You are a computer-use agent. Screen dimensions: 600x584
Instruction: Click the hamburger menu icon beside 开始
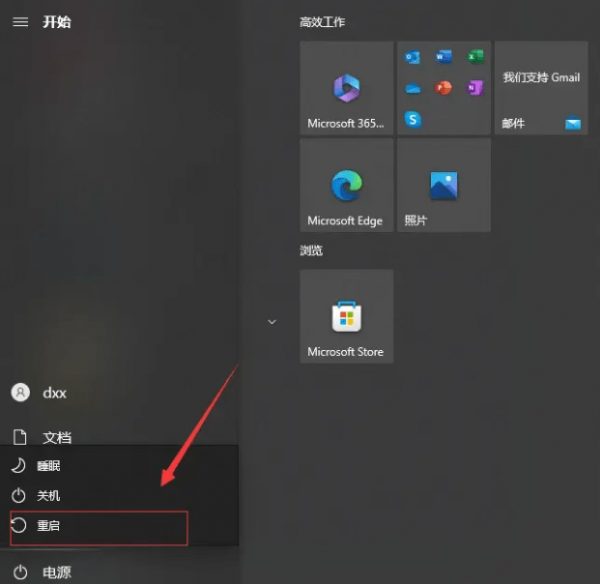tap(20, 22)
